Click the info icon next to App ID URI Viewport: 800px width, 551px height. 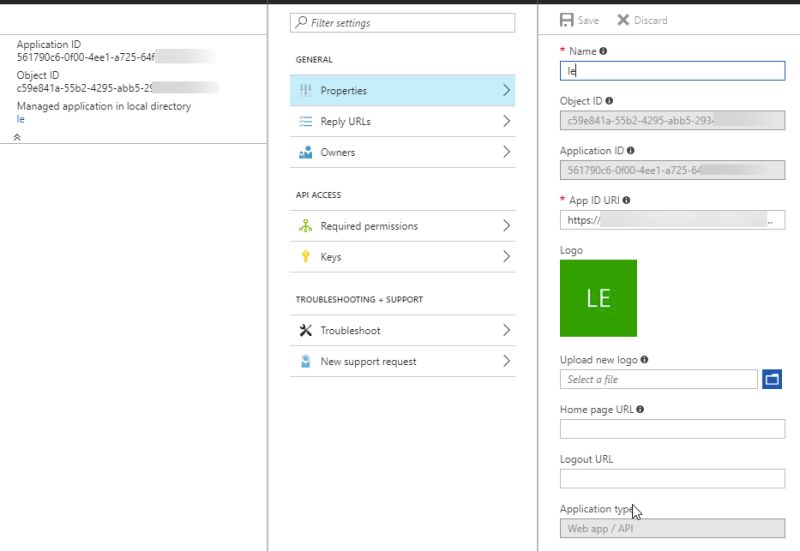(627, 200)
